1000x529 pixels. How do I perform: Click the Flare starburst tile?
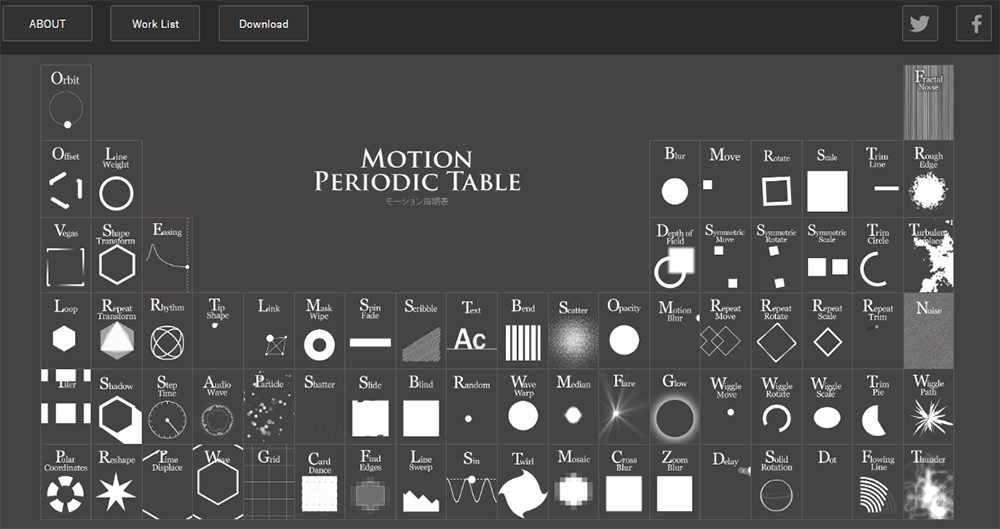click(x=624, y=407)
